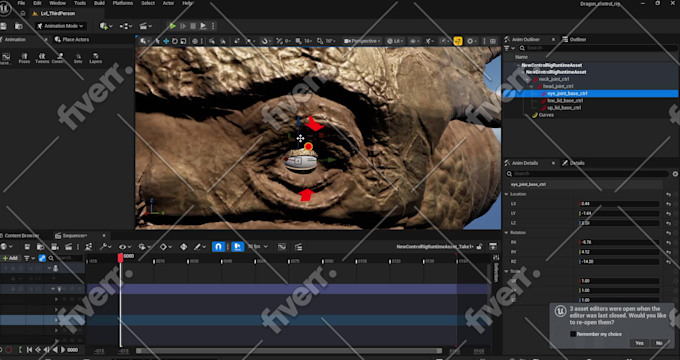Open the Blueprints dropdown in main toolbar

click(x=126, y=26)
